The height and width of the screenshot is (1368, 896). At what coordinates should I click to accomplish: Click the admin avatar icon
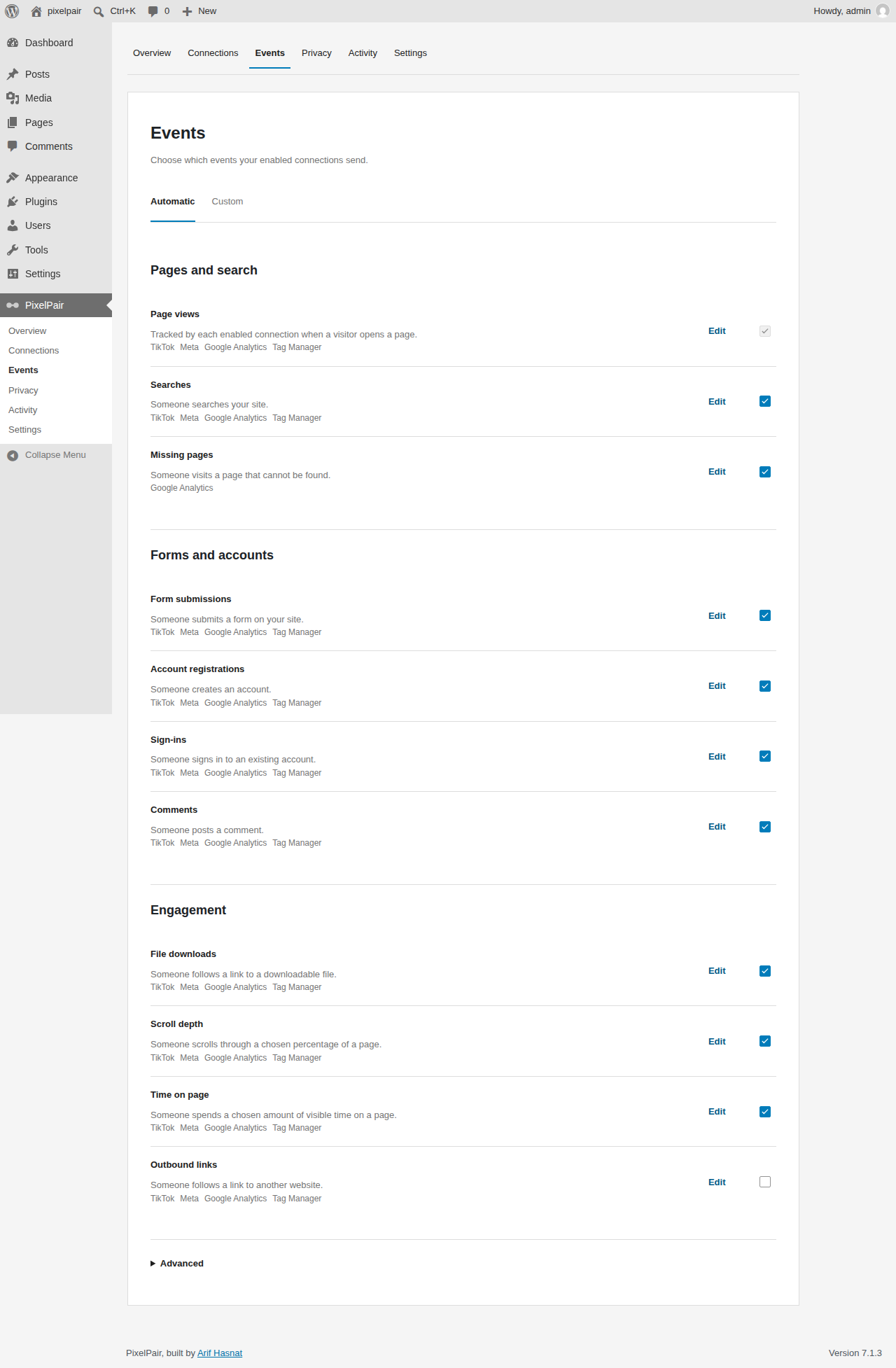pos(883,11)
